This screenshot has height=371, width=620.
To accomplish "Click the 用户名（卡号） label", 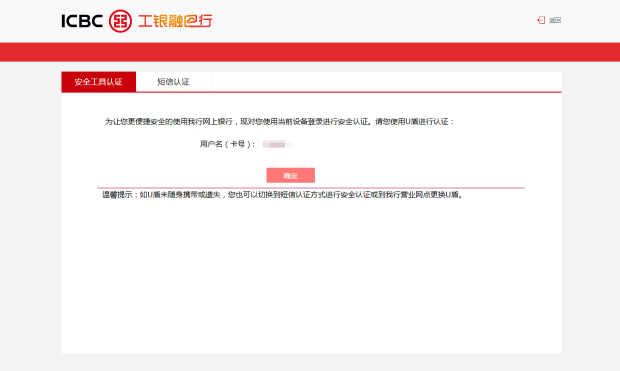I will click(x=227, y=144).
